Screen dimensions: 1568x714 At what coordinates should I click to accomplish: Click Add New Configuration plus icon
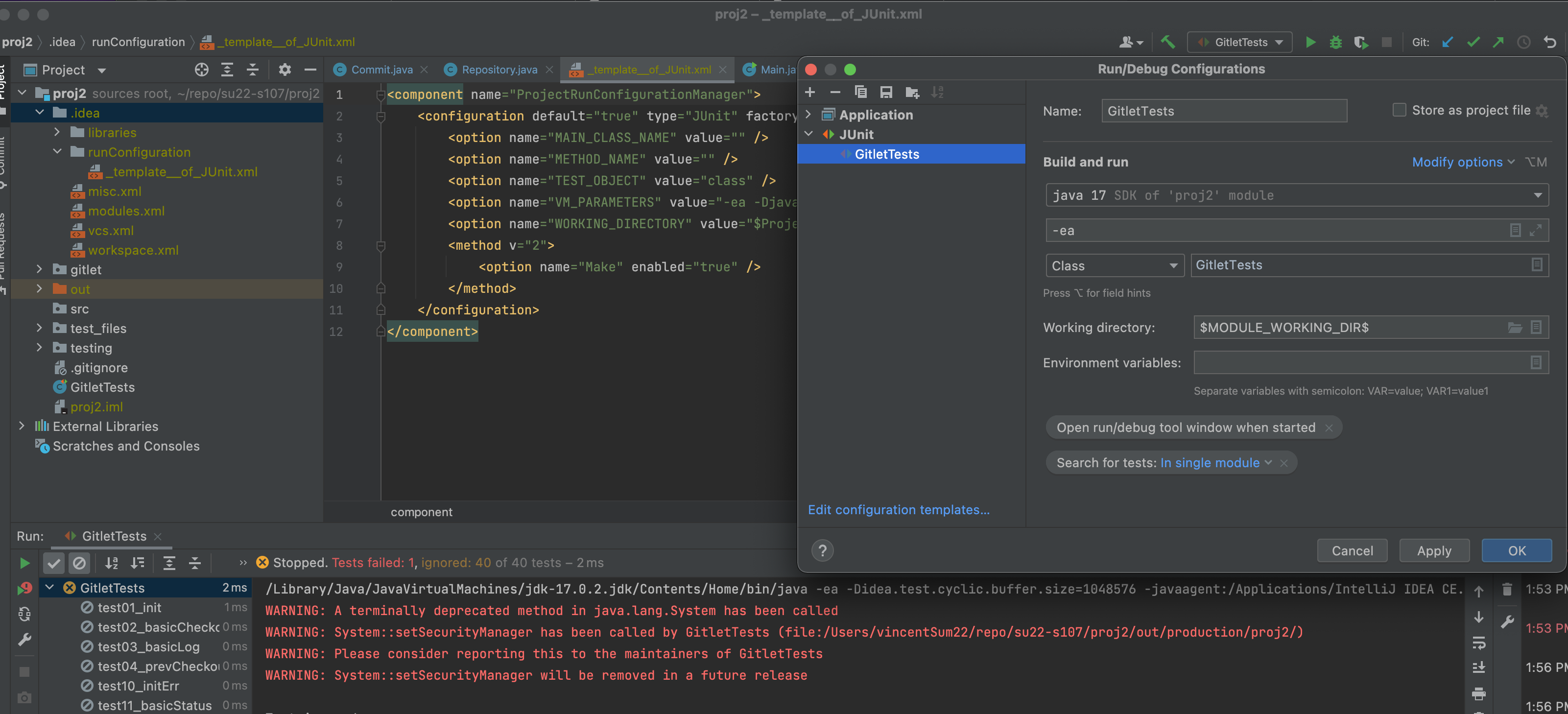pyautogui.click(x=809, y=93)
